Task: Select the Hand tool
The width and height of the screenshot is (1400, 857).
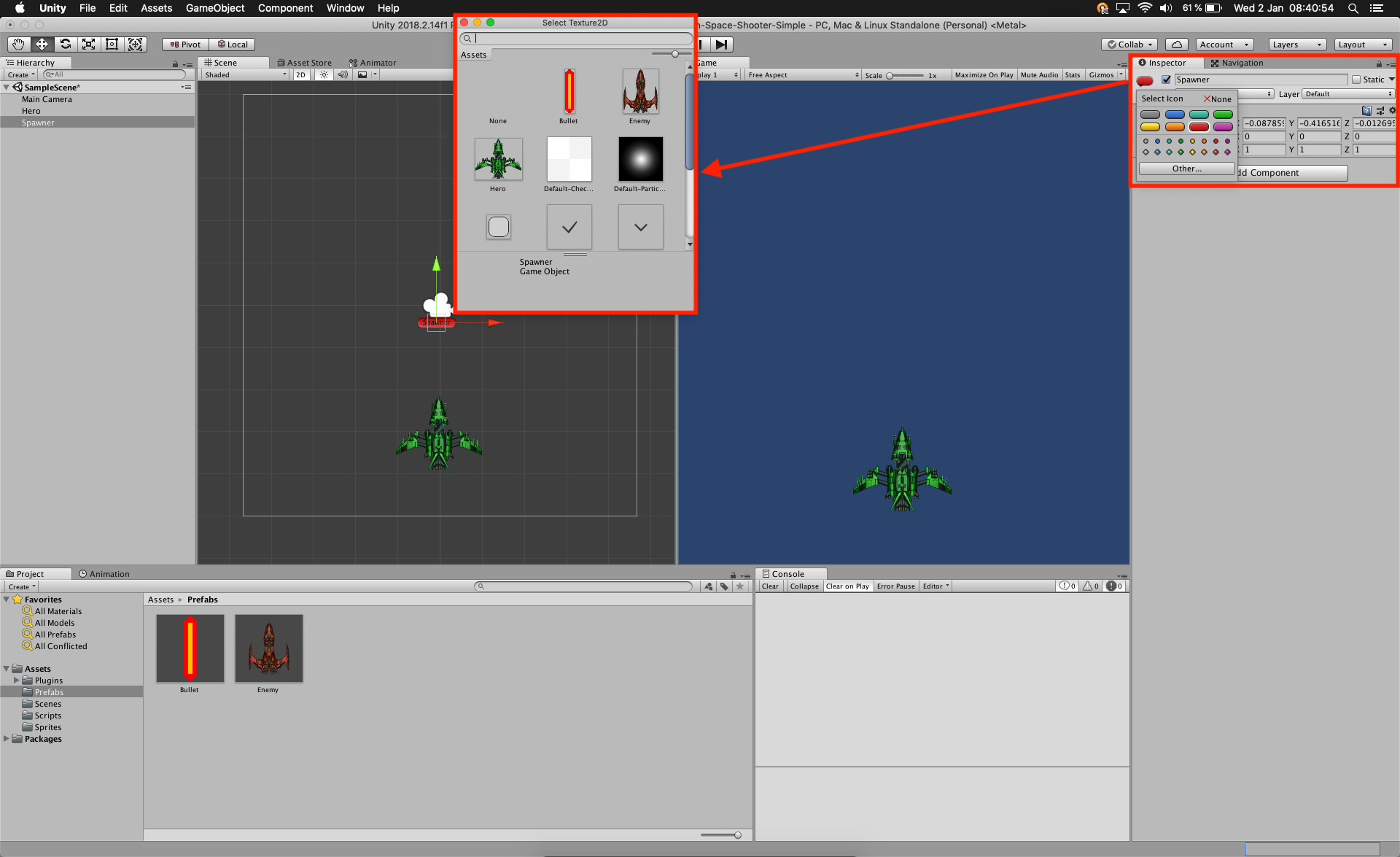Action: pyautogui.click(x=18, y=44)
